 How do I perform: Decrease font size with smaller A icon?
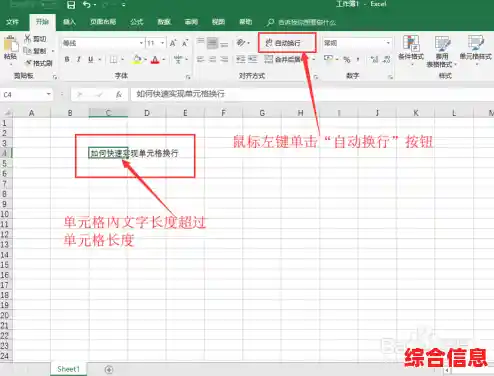click(185, 43)
